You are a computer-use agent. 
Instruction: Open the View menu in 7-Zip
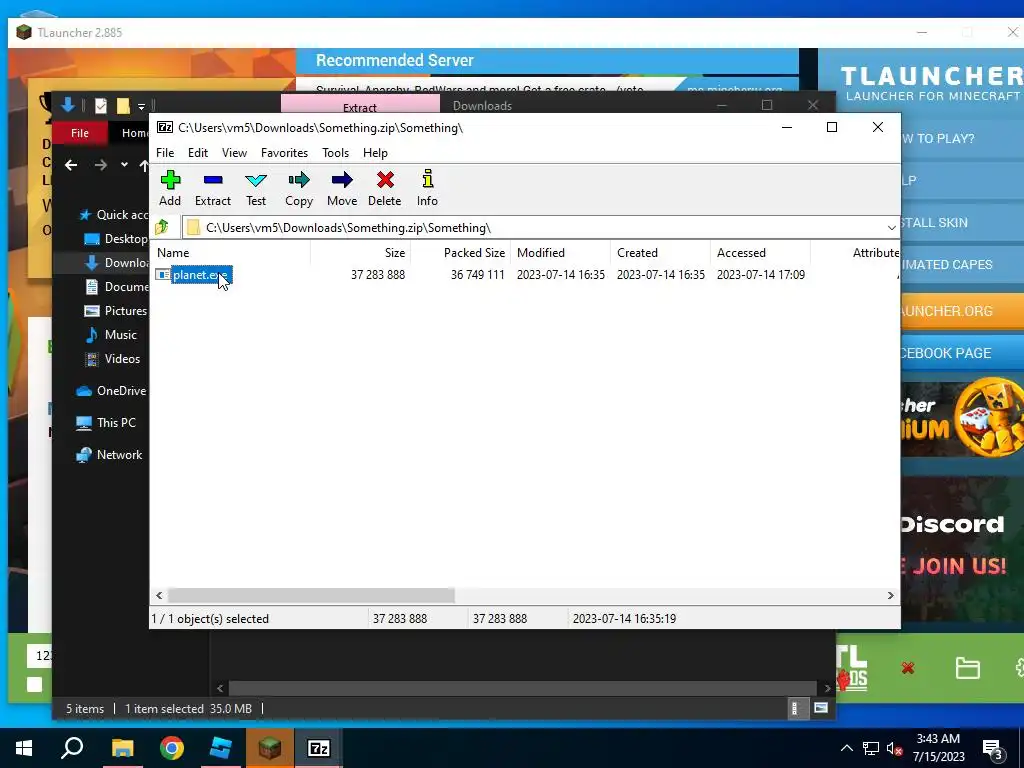(x=234, y=153)
